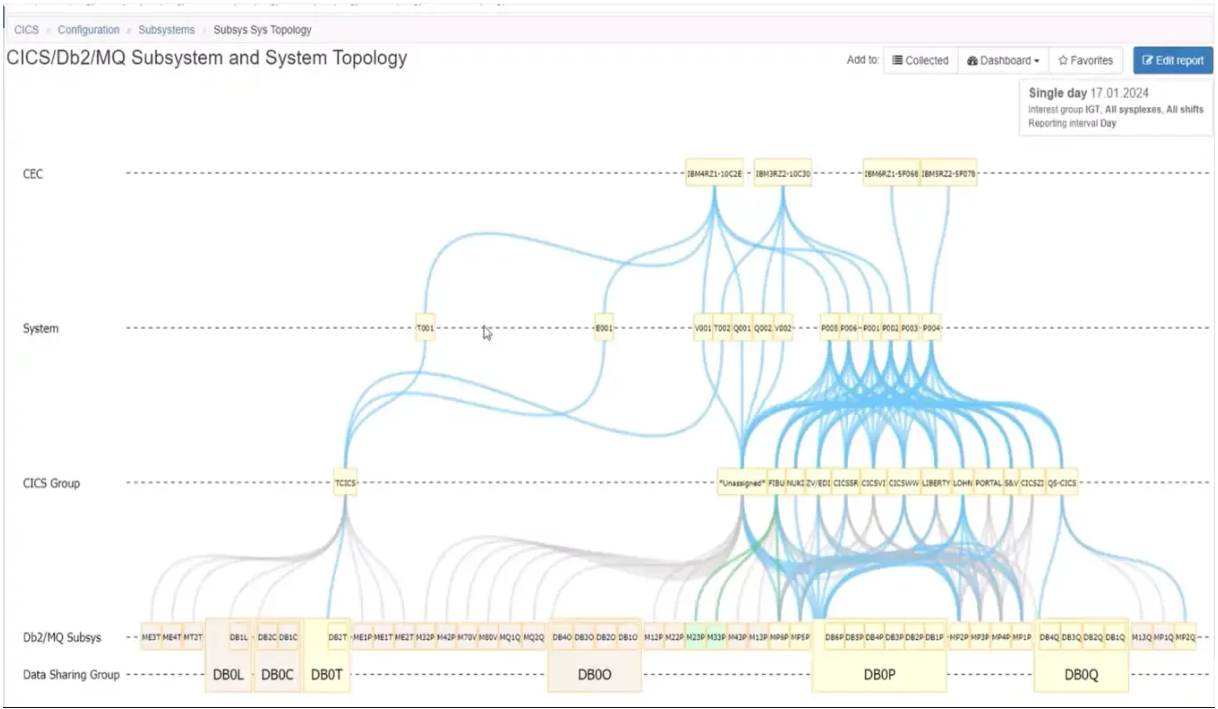
Task: Select system node Q001
Action: coord(742,328)
